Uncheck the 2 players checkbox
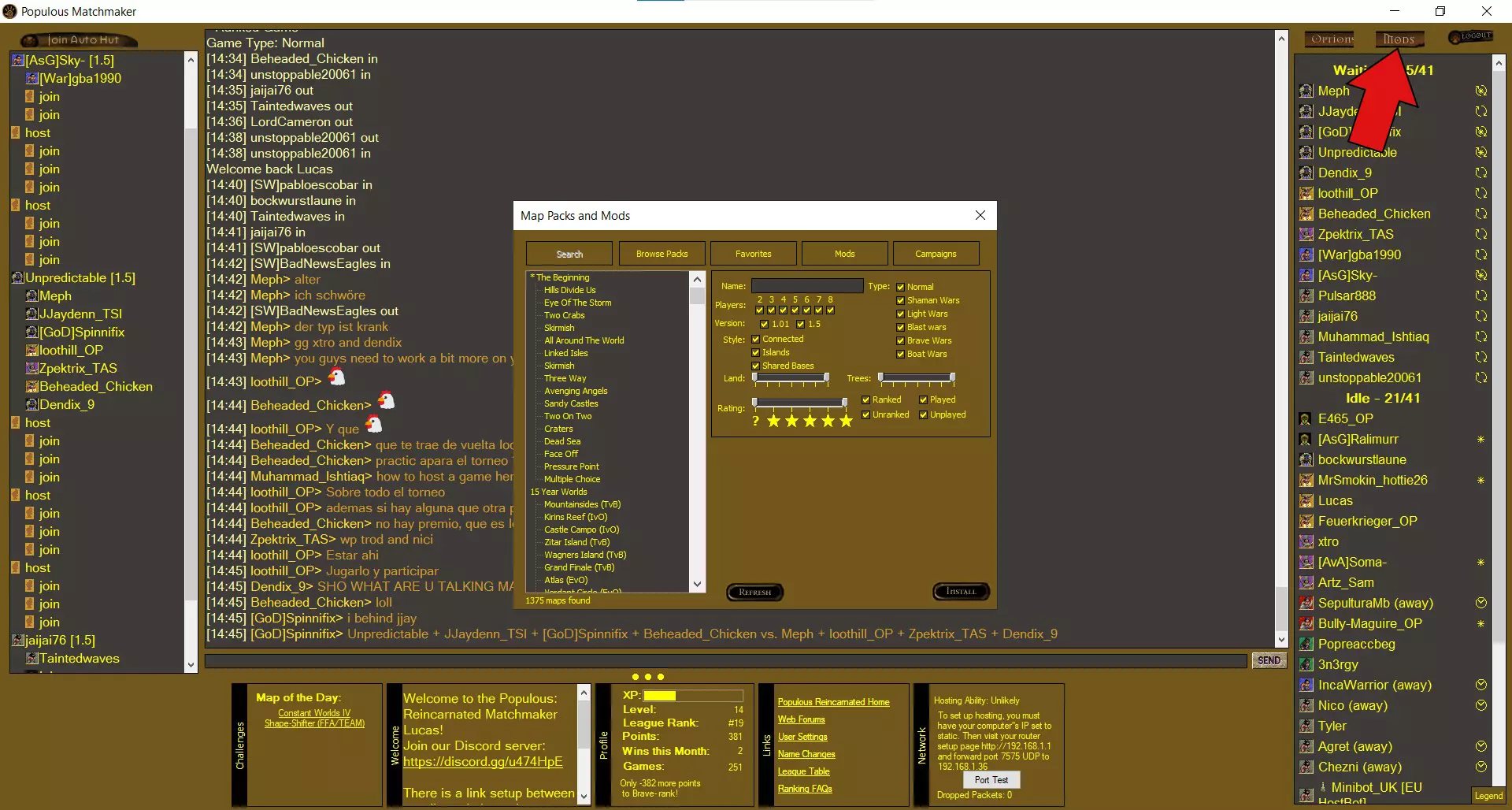Screen dimensions: 1512x810 [x=759, y=310]
